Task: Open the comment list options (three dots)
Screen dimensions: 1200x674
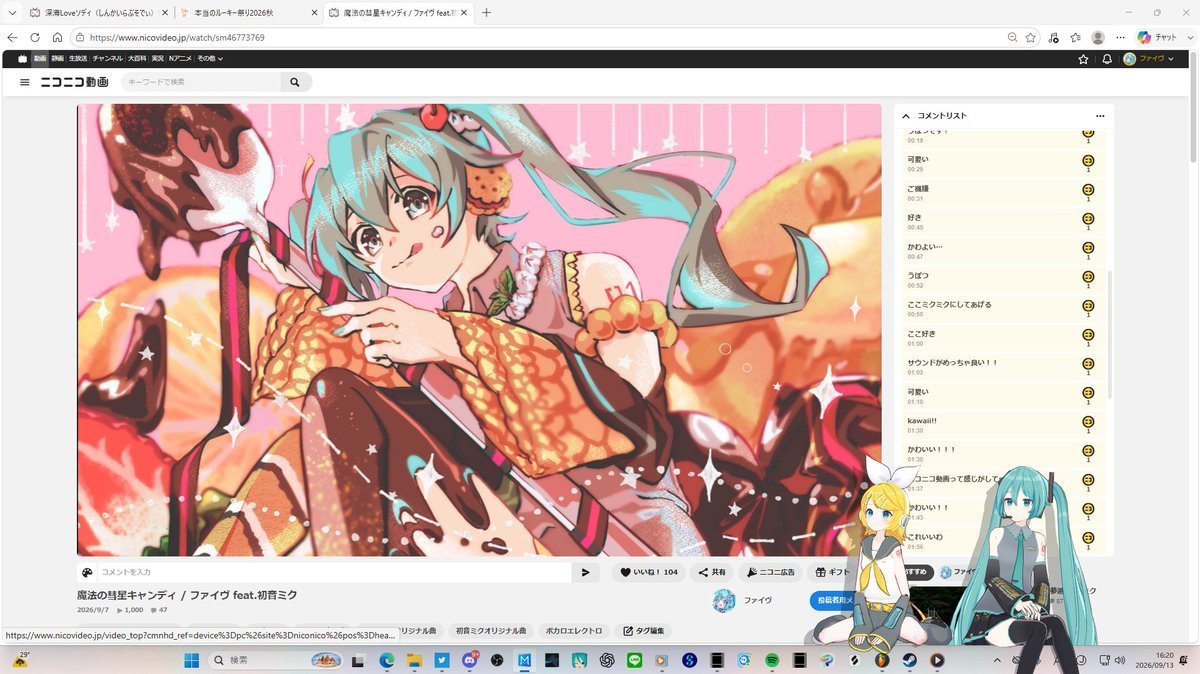Action: (1100, 116)
